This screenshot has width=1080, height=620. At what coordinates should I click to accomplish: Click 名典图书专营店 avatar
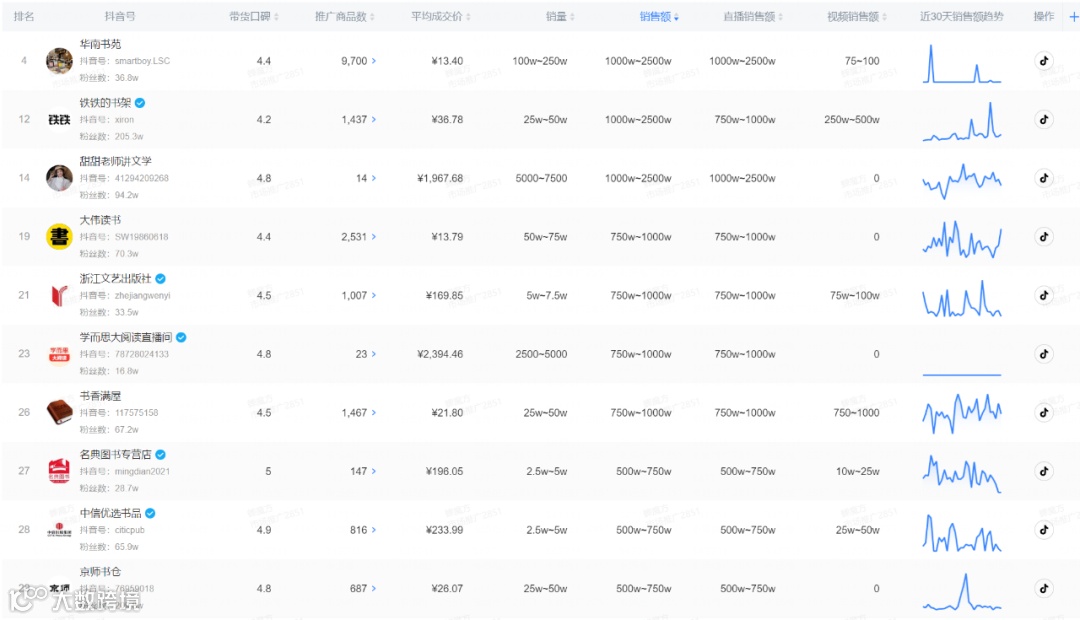coord(59,471)
